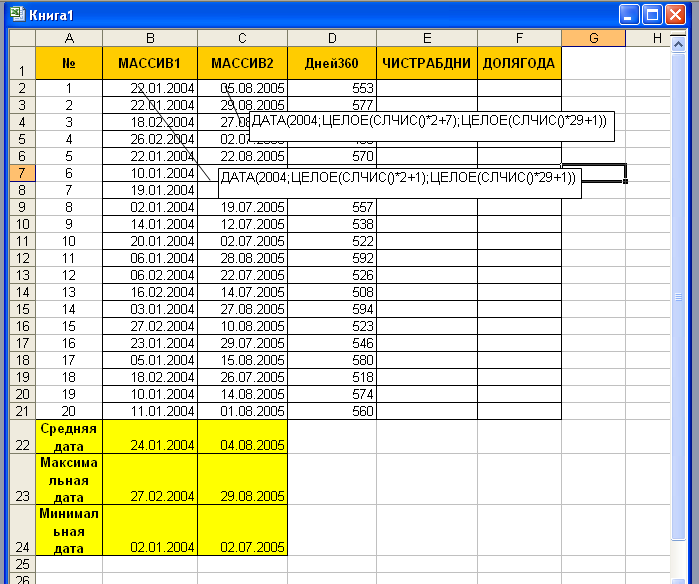Click cell with date 19.01.2004

pos(150,190)
